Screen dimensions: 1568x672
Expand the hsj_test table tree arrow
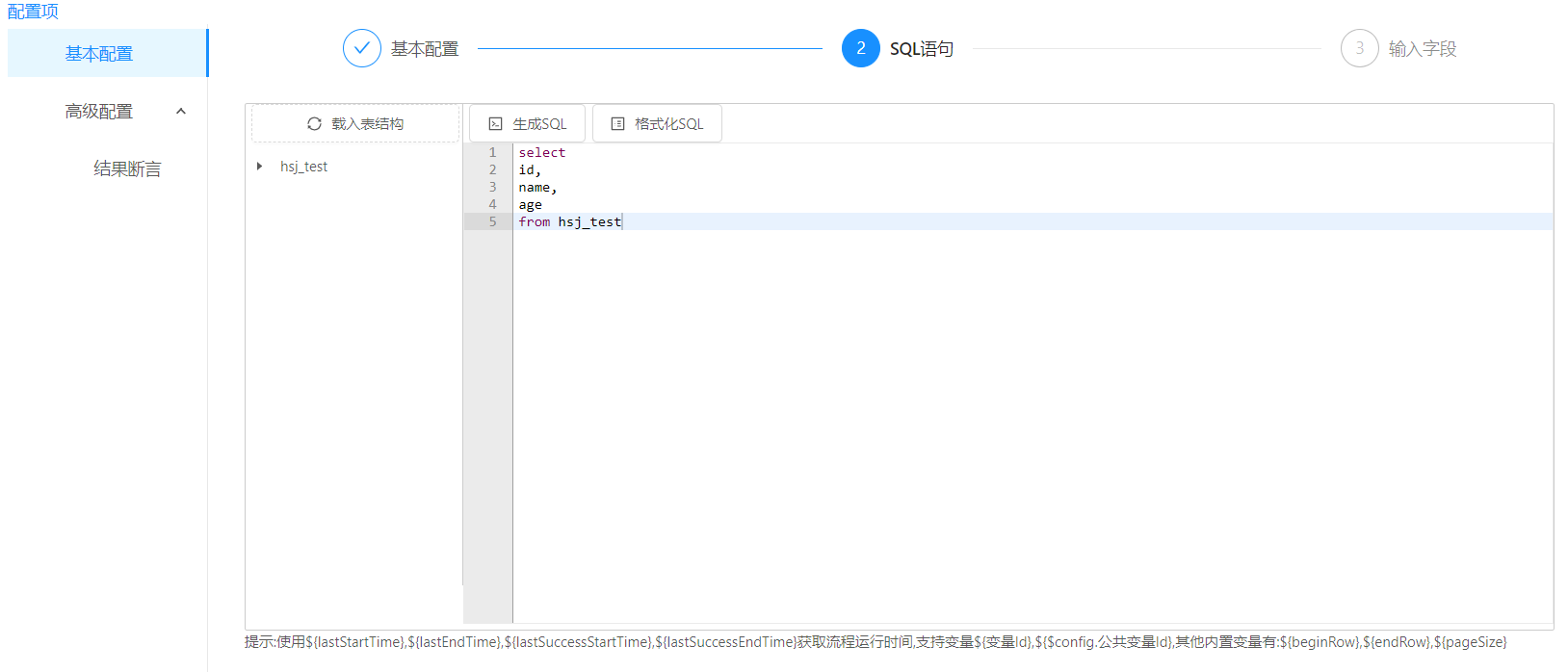(x=259, y=167)
